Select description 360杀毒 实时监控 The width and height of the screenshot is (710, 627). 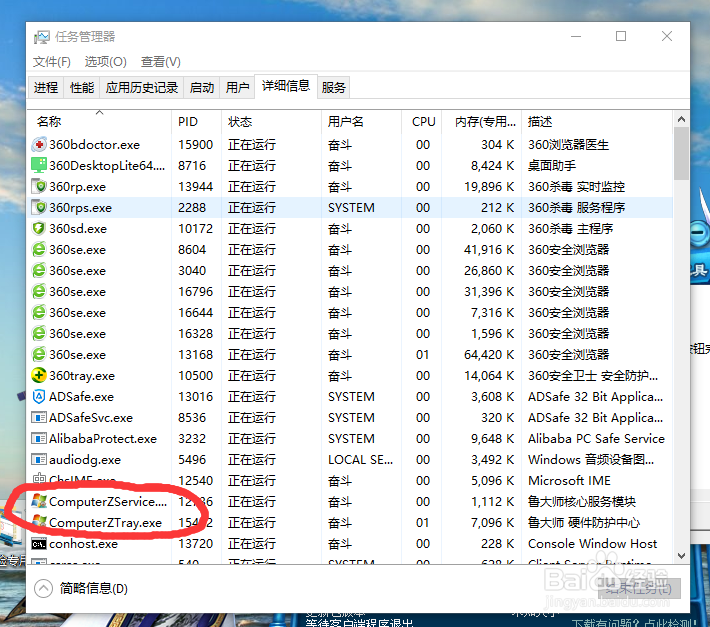576,187
